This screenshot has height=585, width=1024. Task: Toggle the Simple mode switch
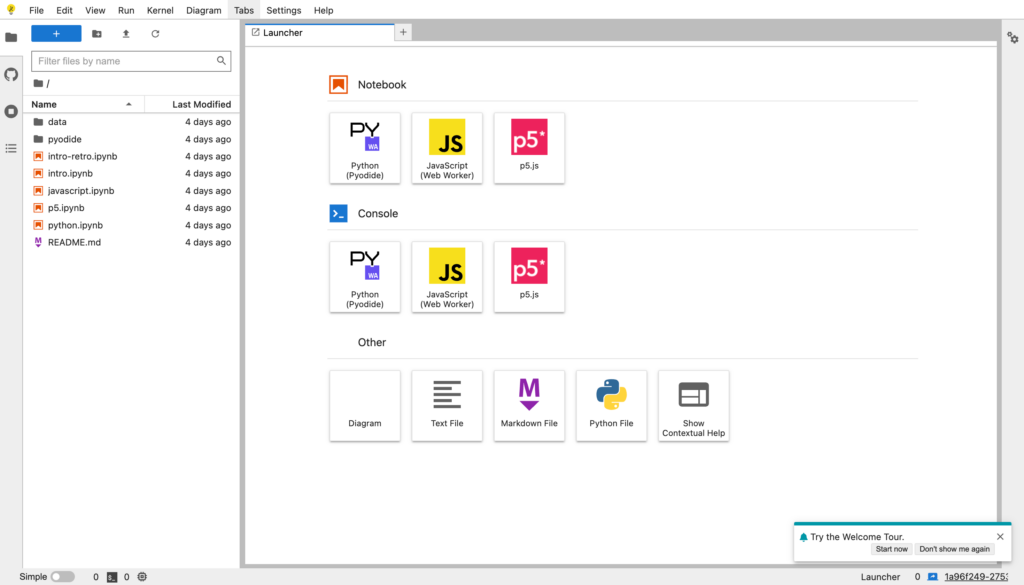(x=62, y=577)
